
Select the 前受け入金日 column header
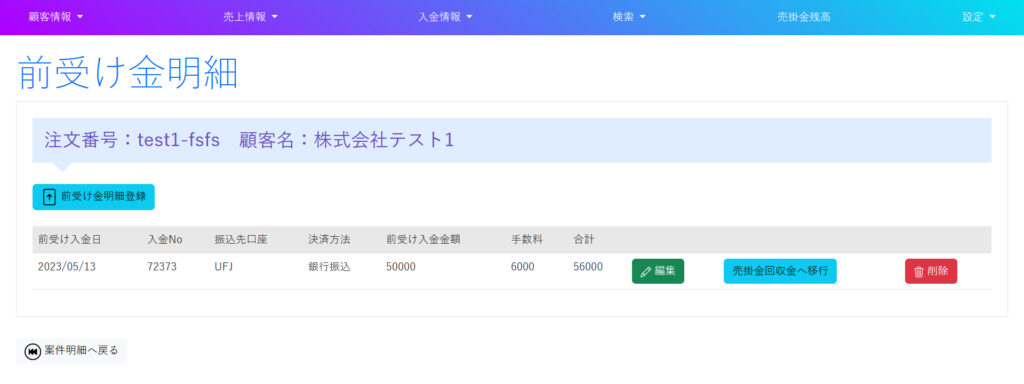point(69,240)
